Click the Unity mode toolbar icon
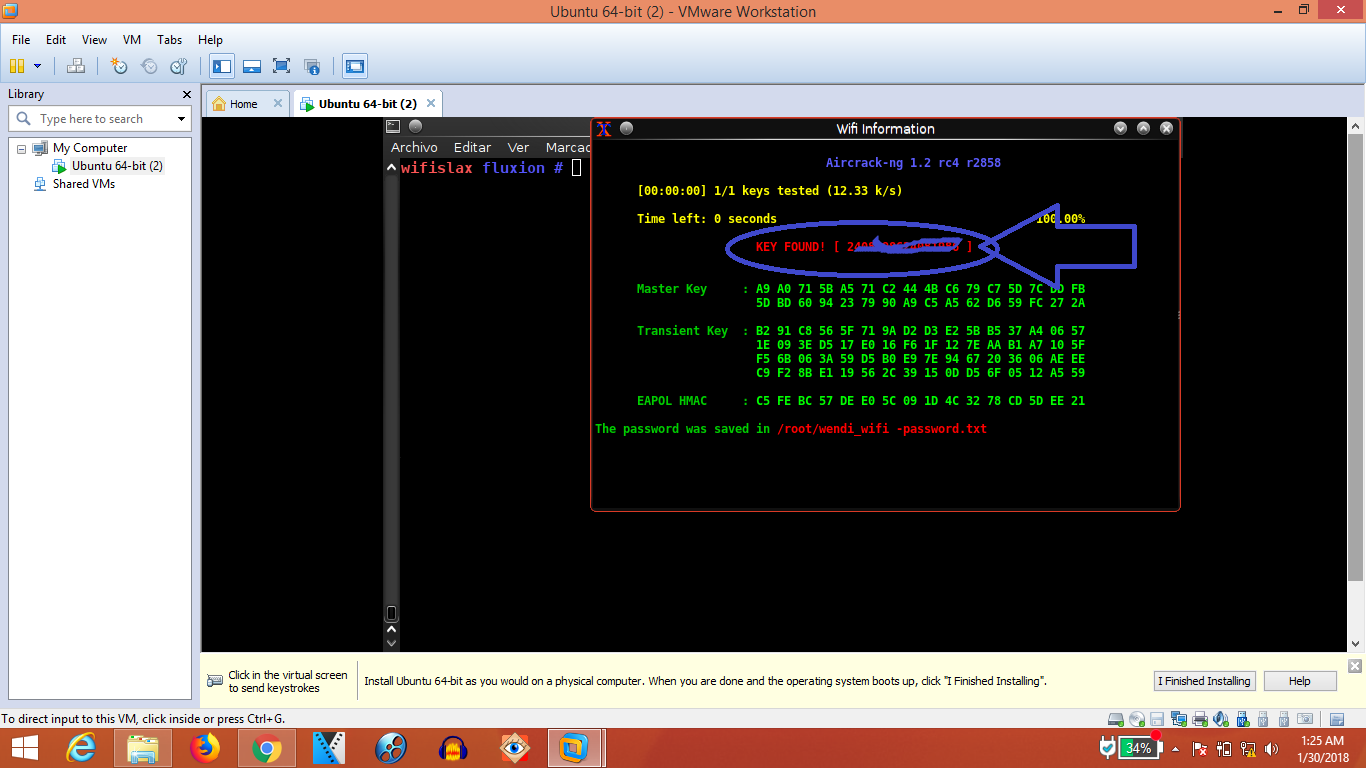The width and height of the screenshot is (1366, 768). (312, 66)
